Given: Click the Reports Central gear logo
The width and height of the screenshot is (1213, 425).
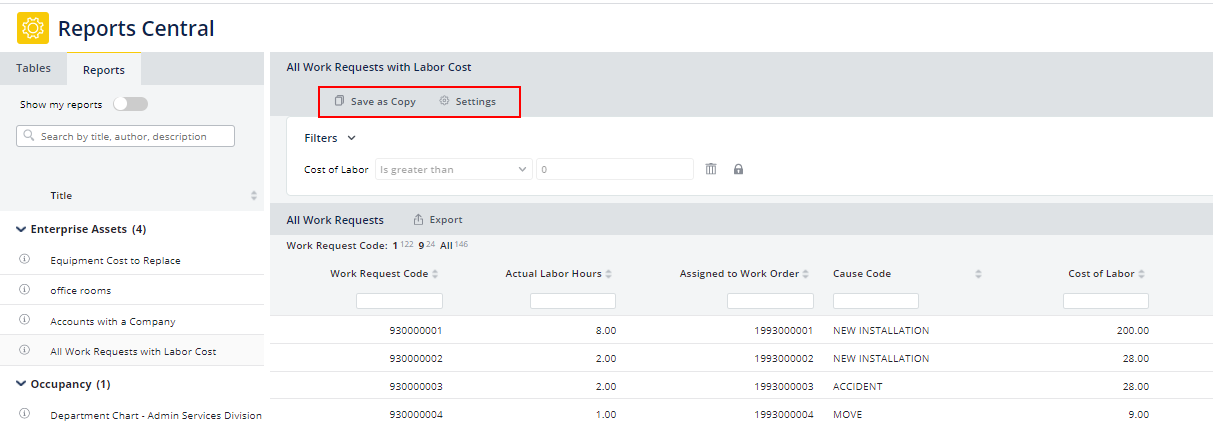Looking at the screenshot, I should coord(33,28).
